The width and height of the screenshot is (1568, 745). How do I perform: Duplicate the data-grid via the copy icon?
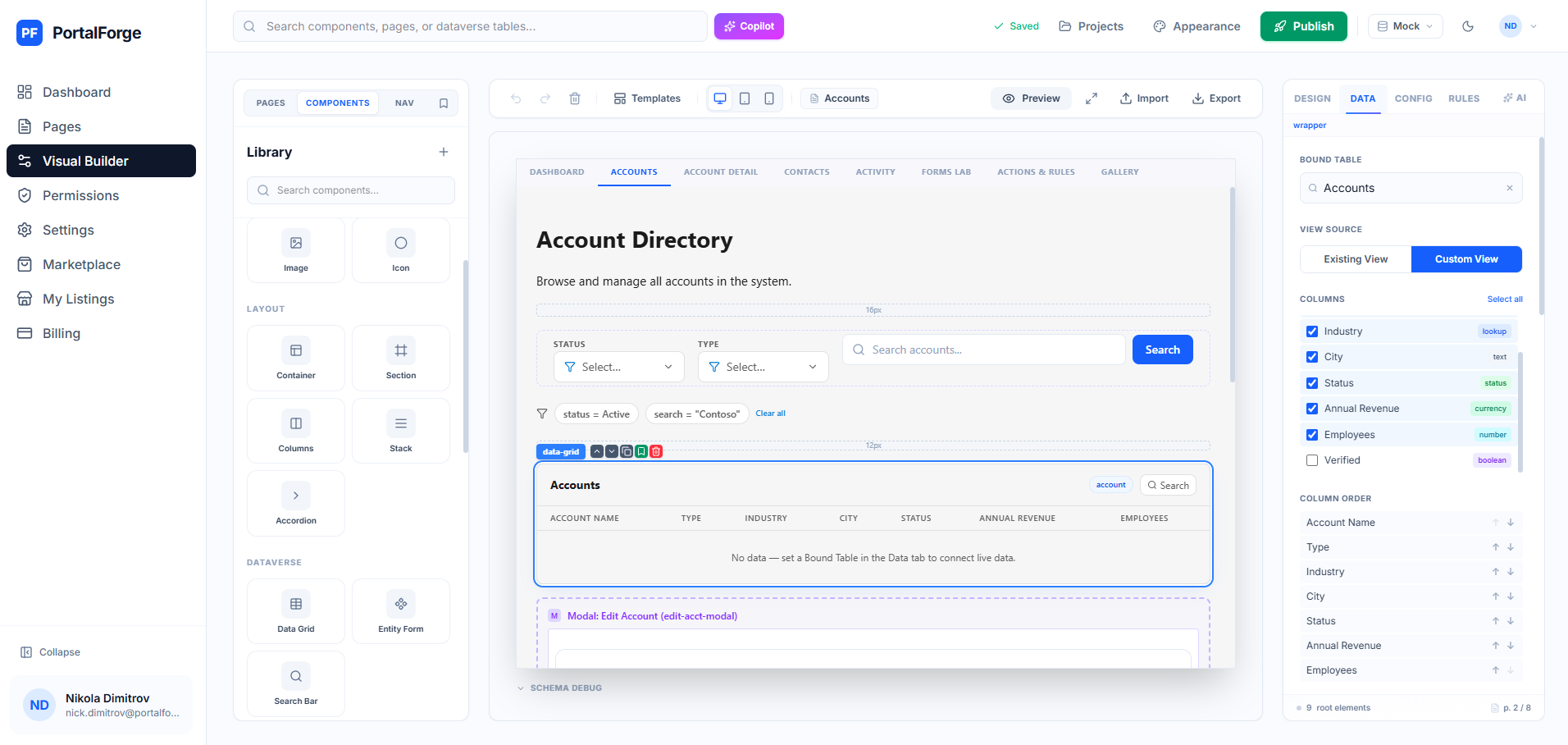click(626, 451)
